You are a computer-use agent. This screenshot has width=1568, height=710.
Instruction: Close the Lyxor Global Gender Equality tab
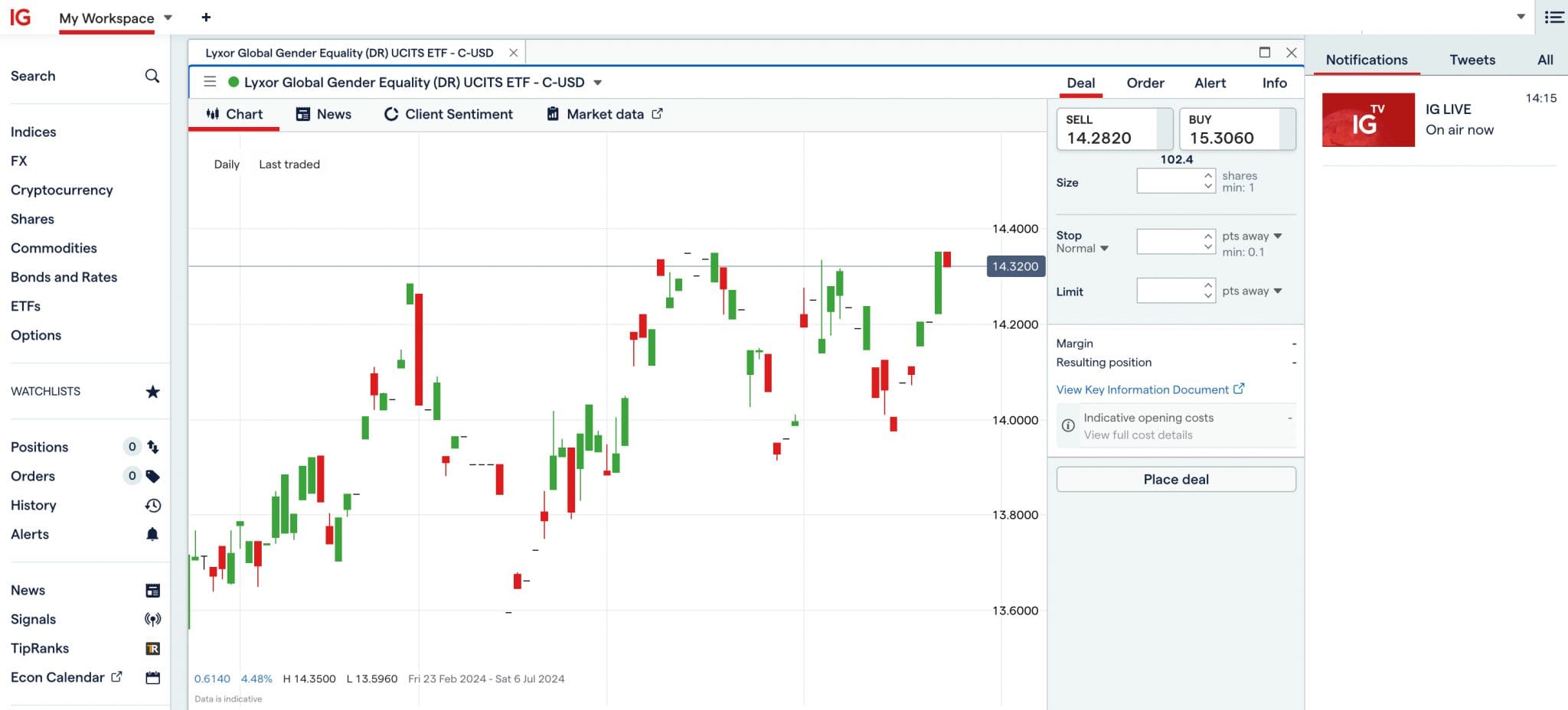(514, 53)
